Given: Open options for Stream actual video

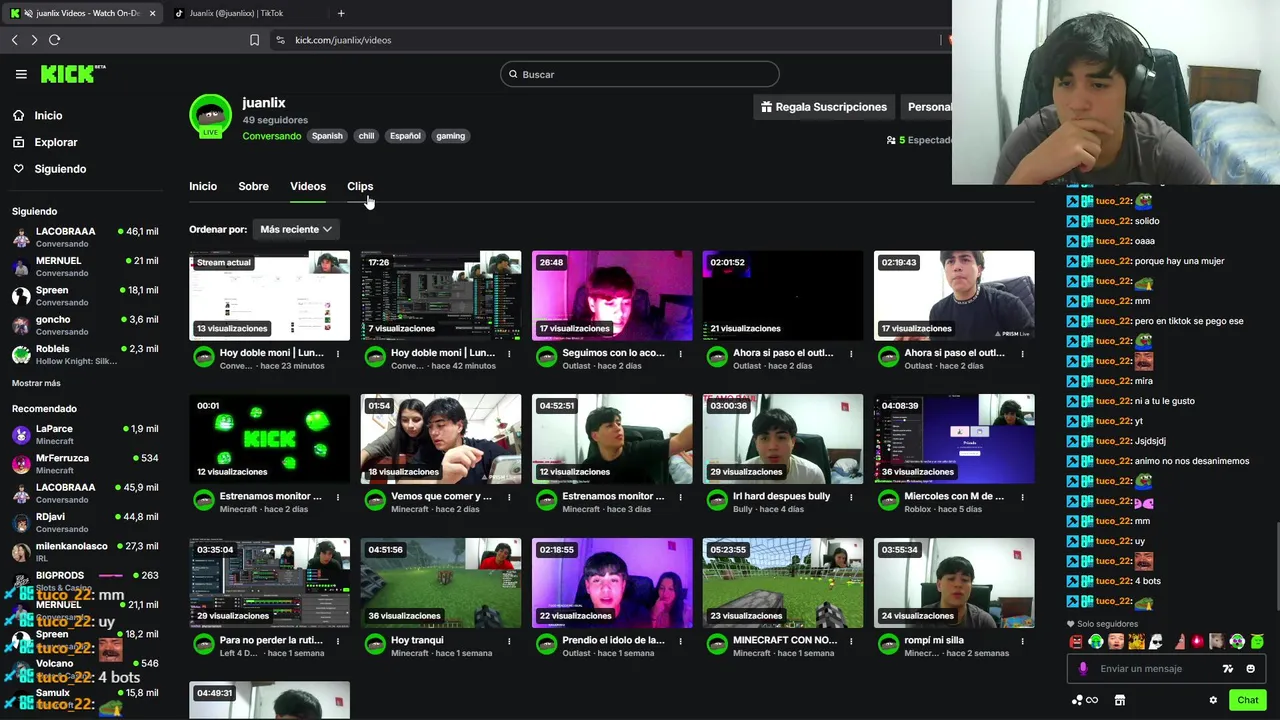Looking at the screenshot, I should click(338, 353).
